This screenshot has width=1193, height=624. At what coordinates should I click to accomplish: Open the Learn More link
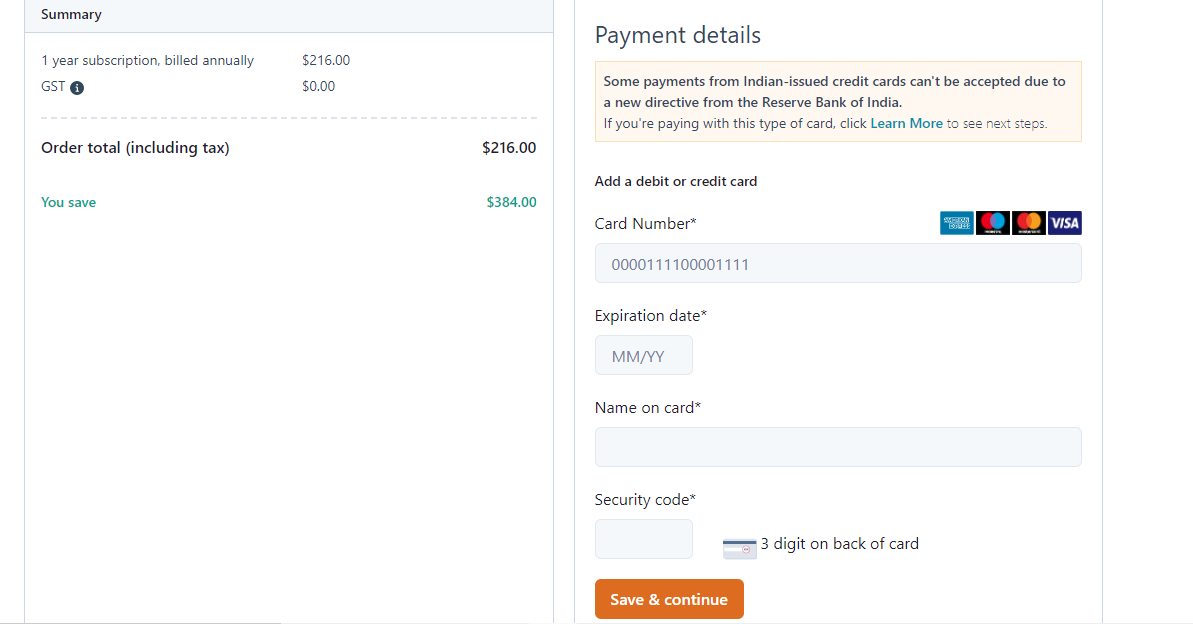906,124
